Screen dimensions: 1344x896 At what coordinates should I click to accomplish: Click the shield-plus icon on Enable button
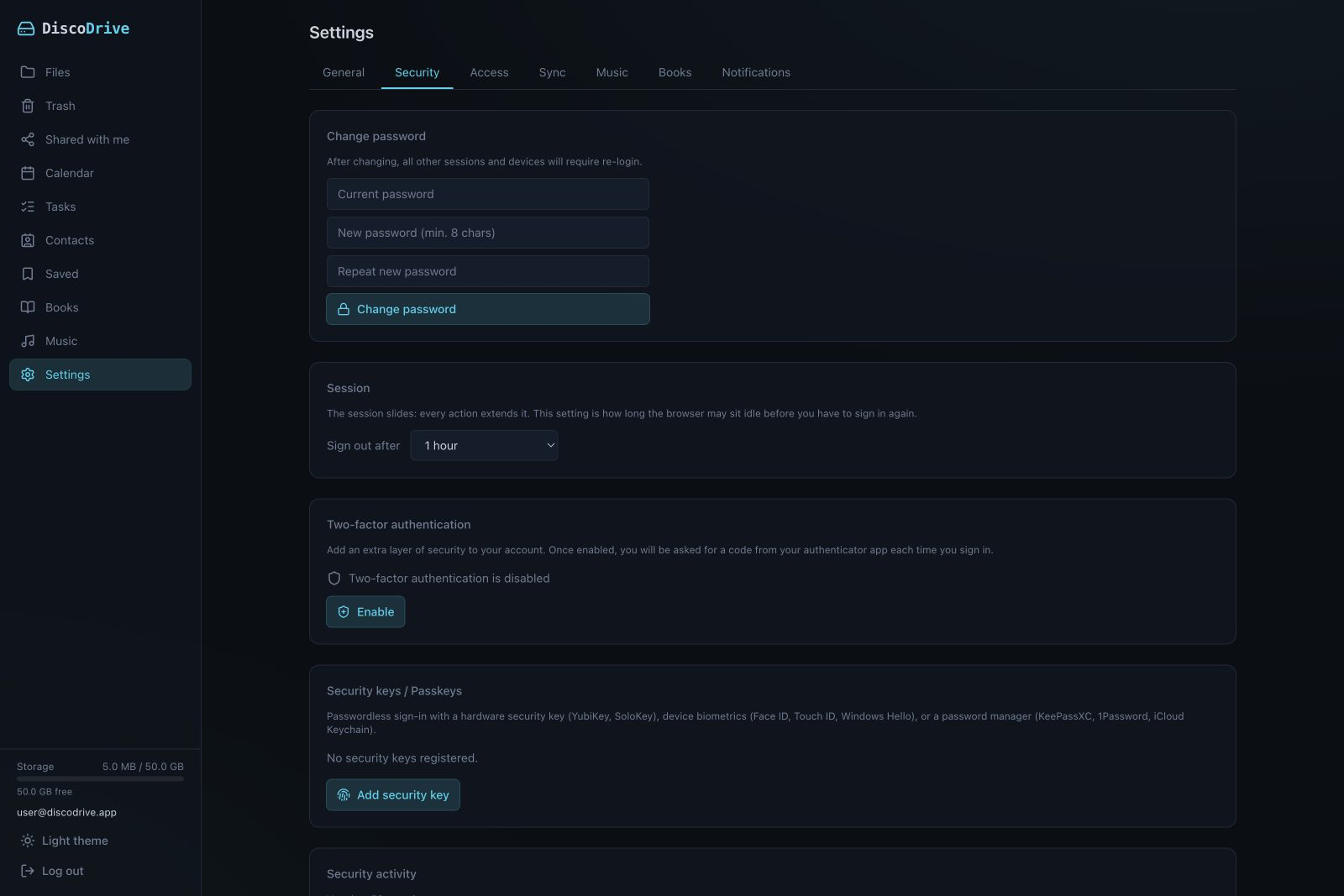click(x=344, y=612)
